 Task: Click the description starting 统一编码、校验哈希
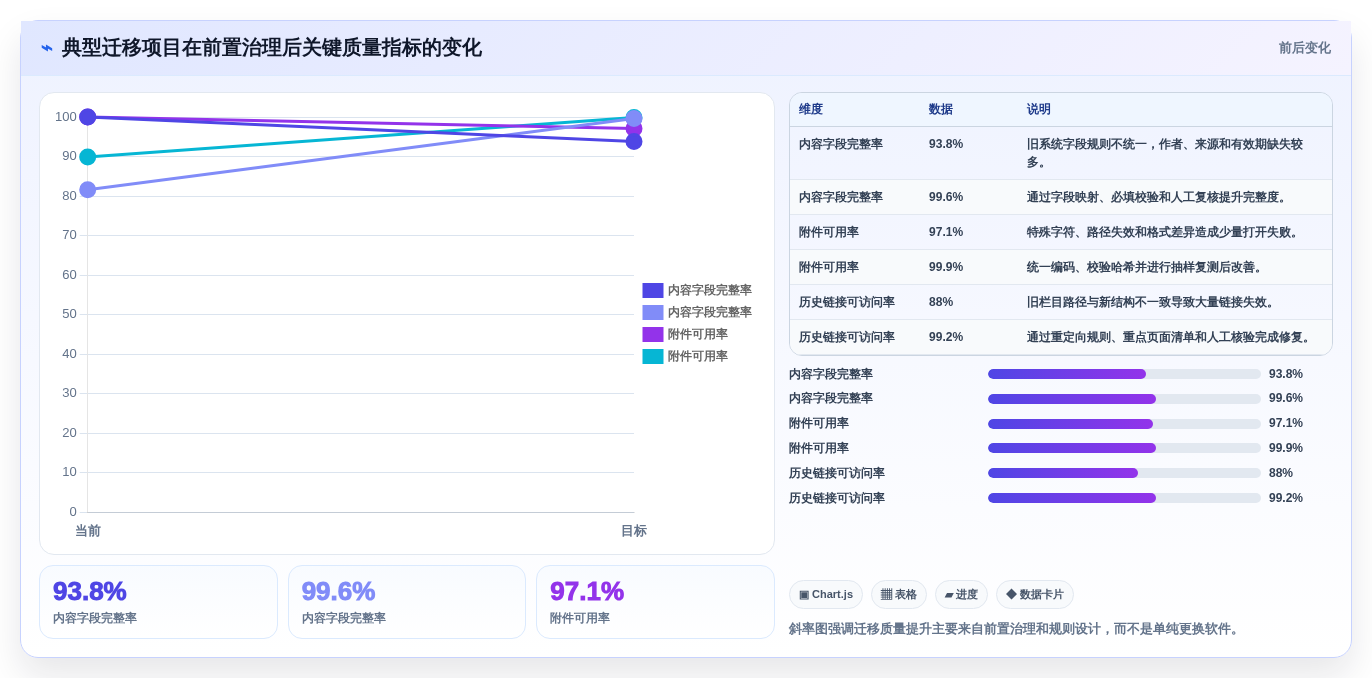tap(1147, 267)
